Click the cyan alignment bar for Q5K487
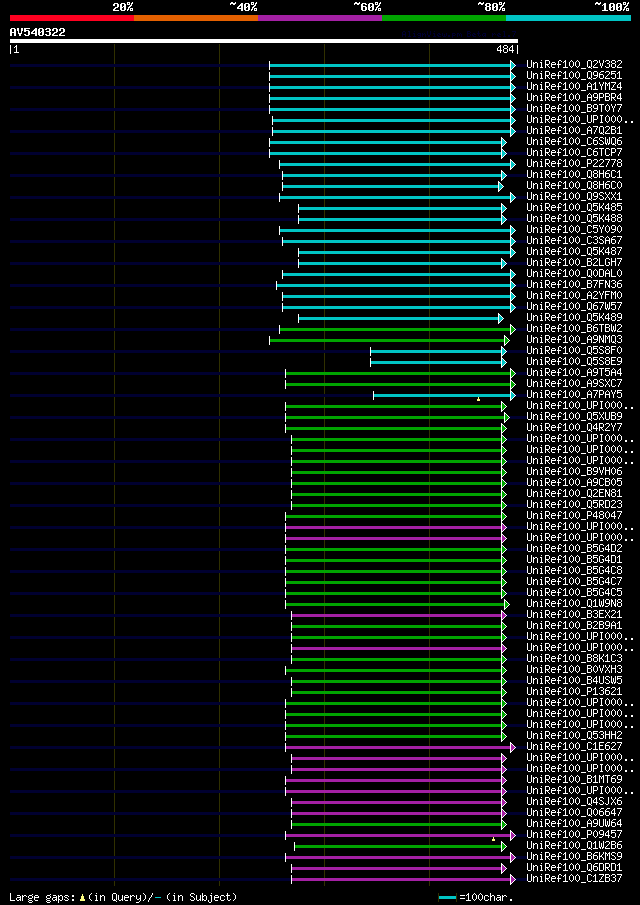 tap(406, 252)
